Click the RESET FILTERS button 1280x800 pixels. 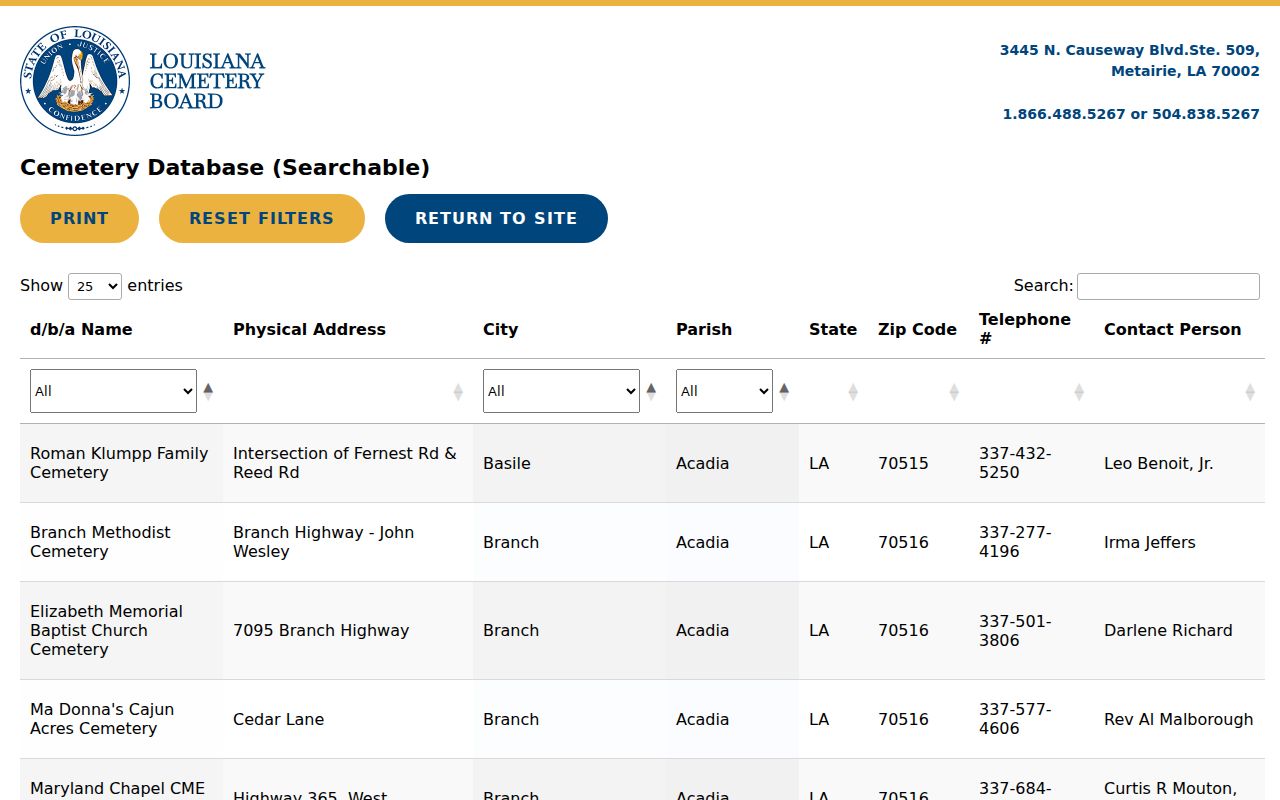(x=262, y=218)
